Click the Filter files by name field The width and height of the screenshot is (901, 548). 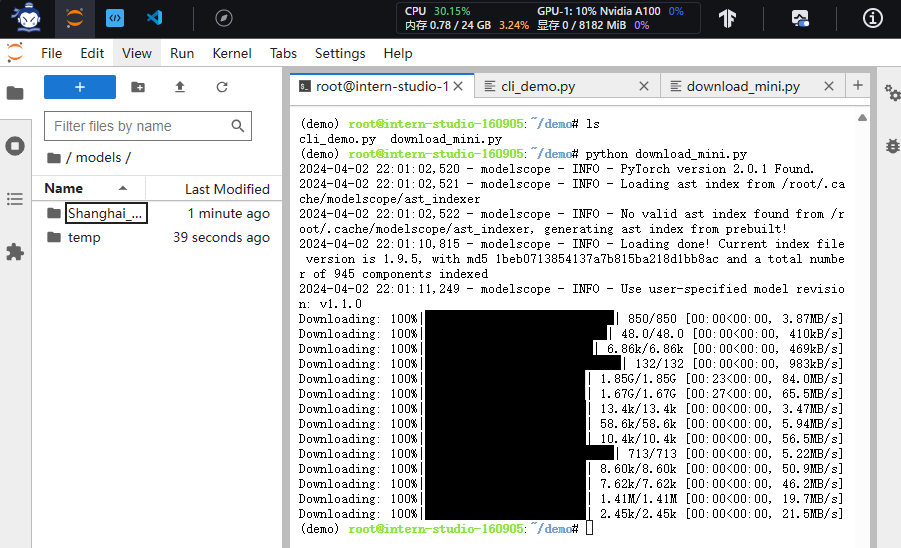pos(148,126)
